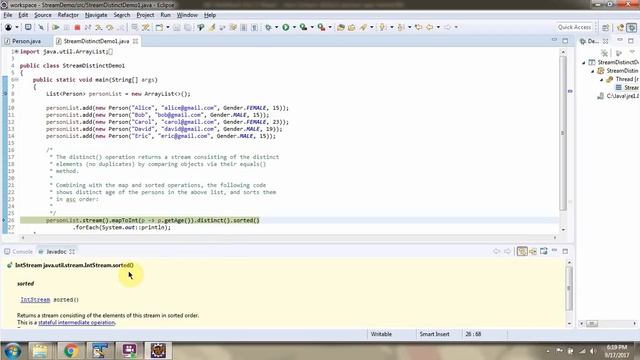Click the Writable status bar entry
The width and height of the screenshot is (640, 360).
click(381, 334)
